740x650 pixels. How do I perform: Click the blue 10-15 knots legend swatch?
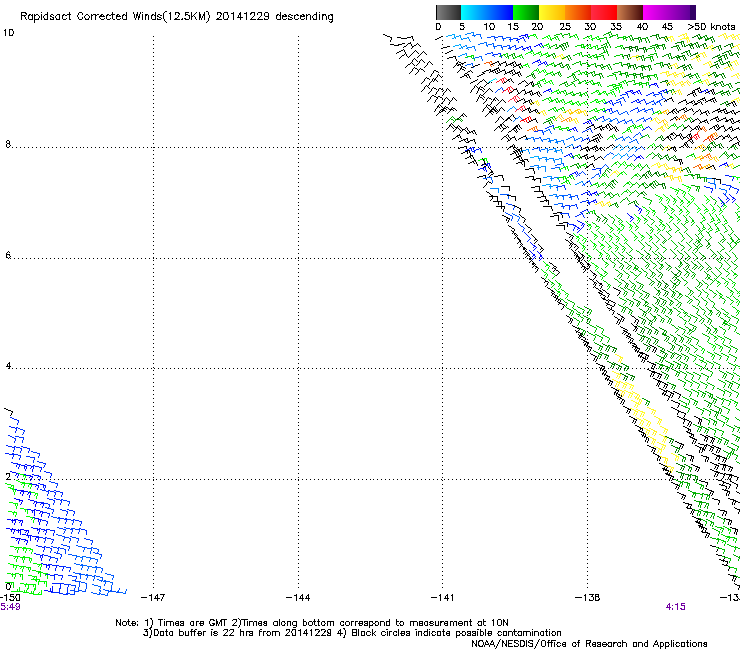click(x=500, y=12)
